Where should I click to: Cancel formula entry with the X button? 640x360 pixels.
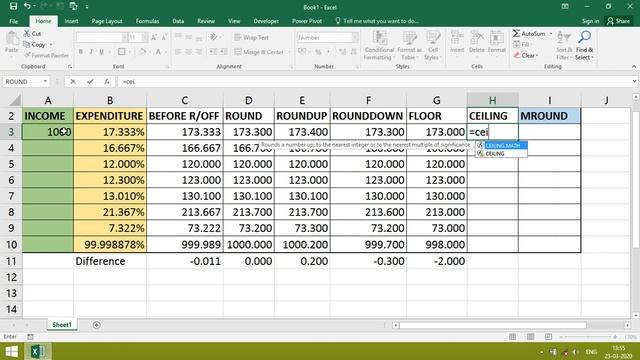pyautogui.click(x=73, y=82)
